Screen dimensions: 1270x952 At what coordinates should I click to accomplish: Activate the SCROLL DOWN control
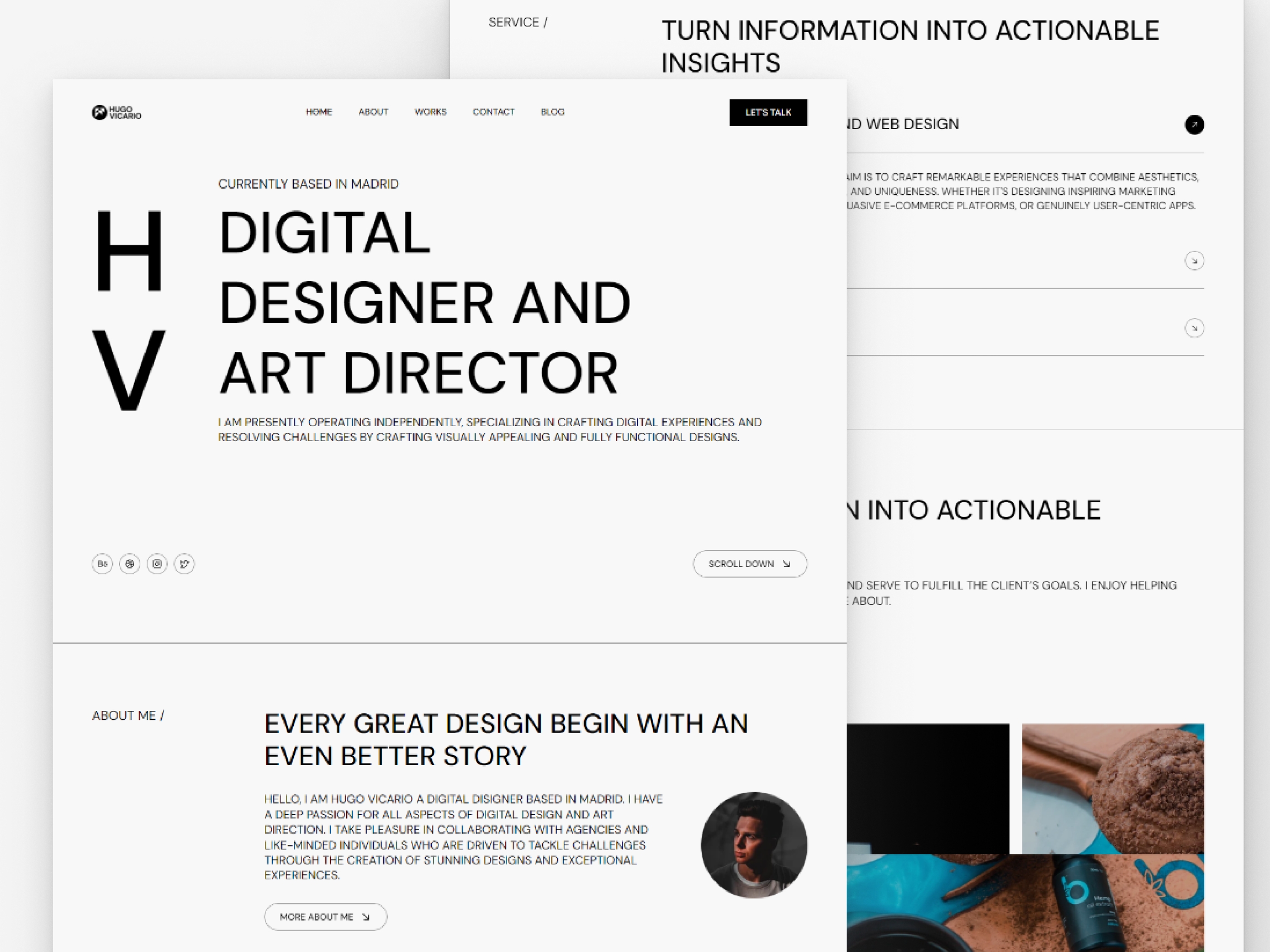[x=750, y=563]
